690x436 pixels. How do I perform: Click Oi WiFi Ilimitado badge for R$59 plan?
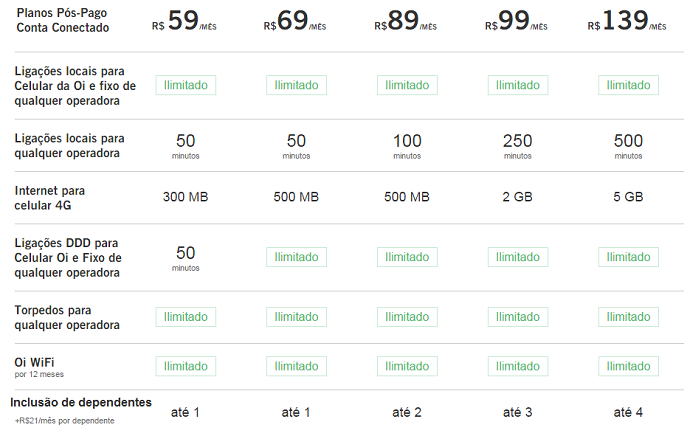coord(185,366)
